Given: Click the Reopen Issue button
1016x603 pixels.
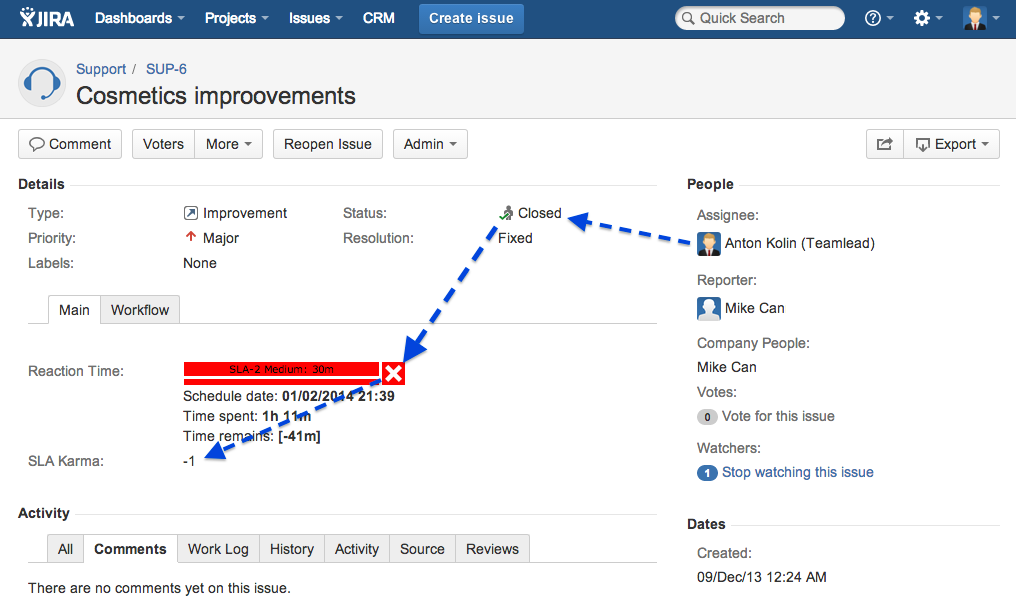Looking at the screenshot, I should pos(327,144).
